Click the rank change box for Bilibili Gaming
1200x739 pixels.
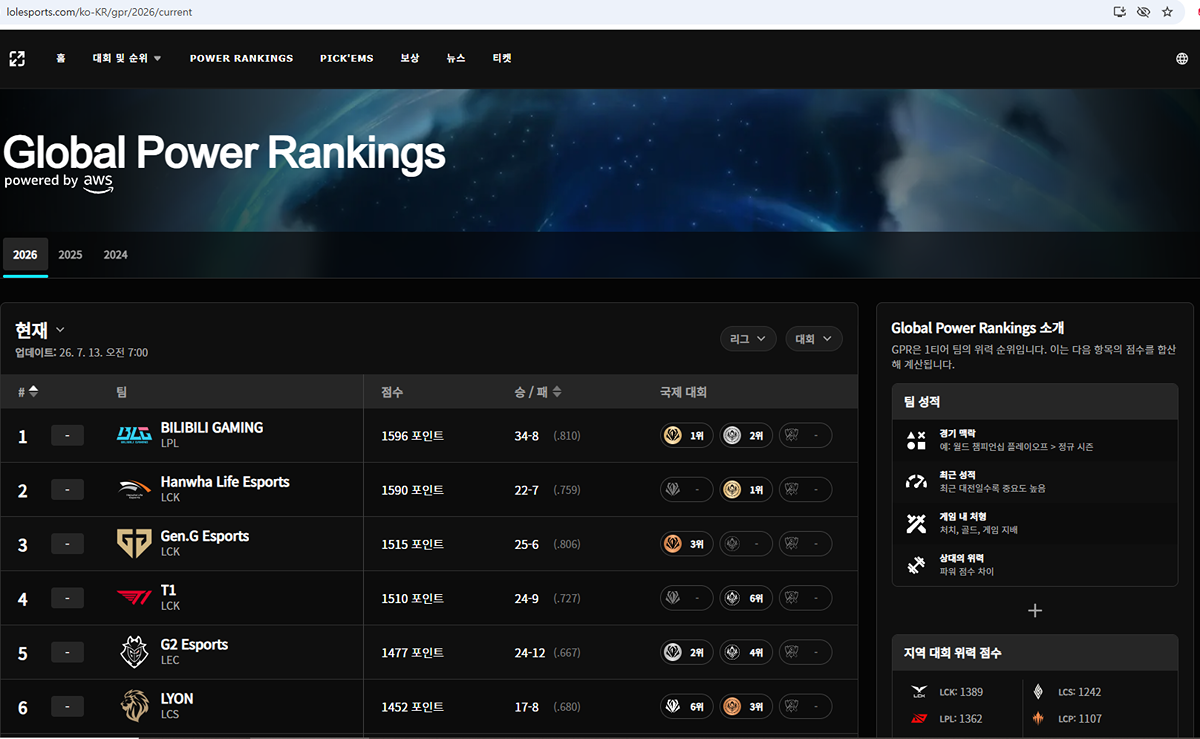(x=67, y=436)
